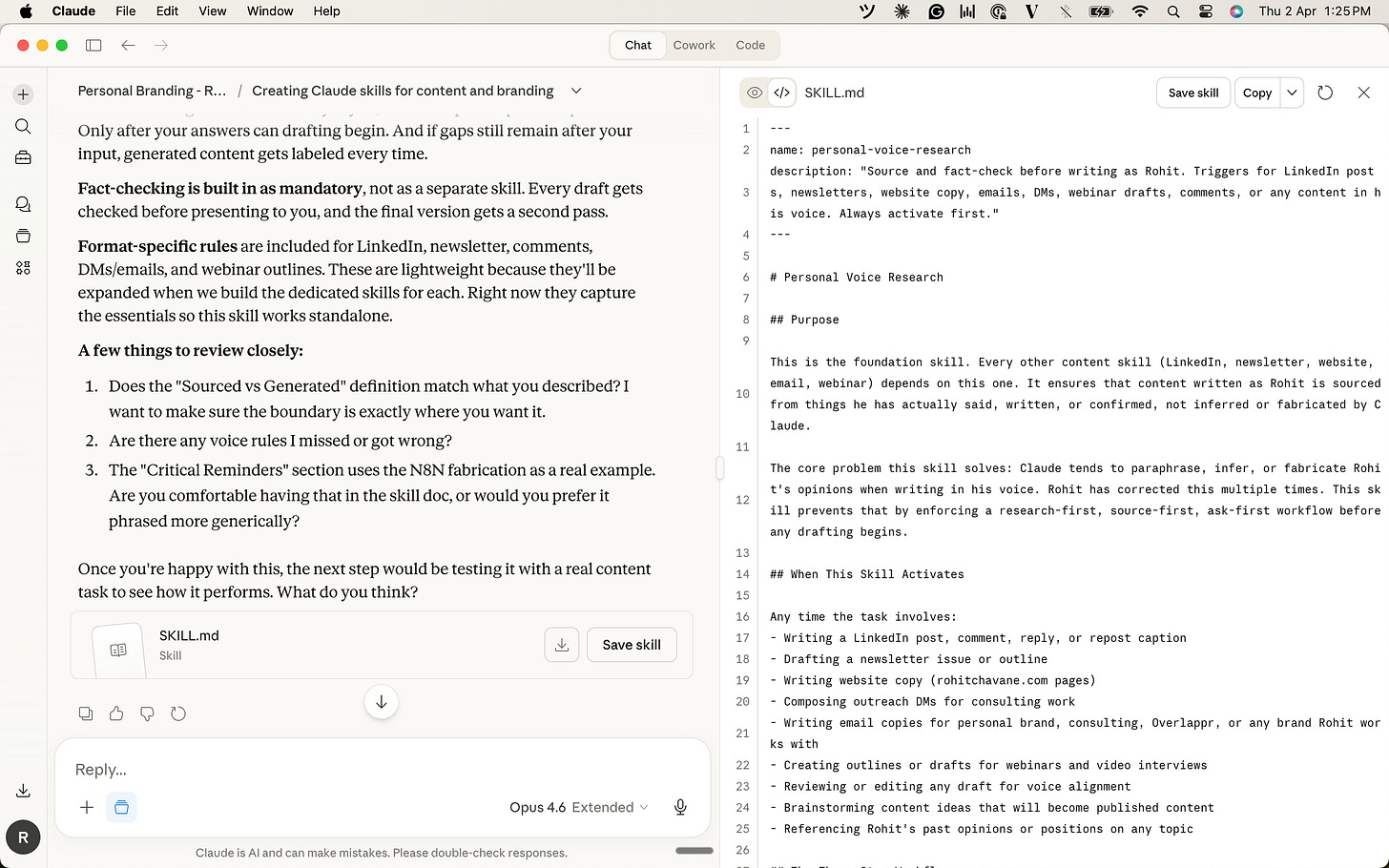Click the SKILL.md panel title

click(x=834, y=93)
